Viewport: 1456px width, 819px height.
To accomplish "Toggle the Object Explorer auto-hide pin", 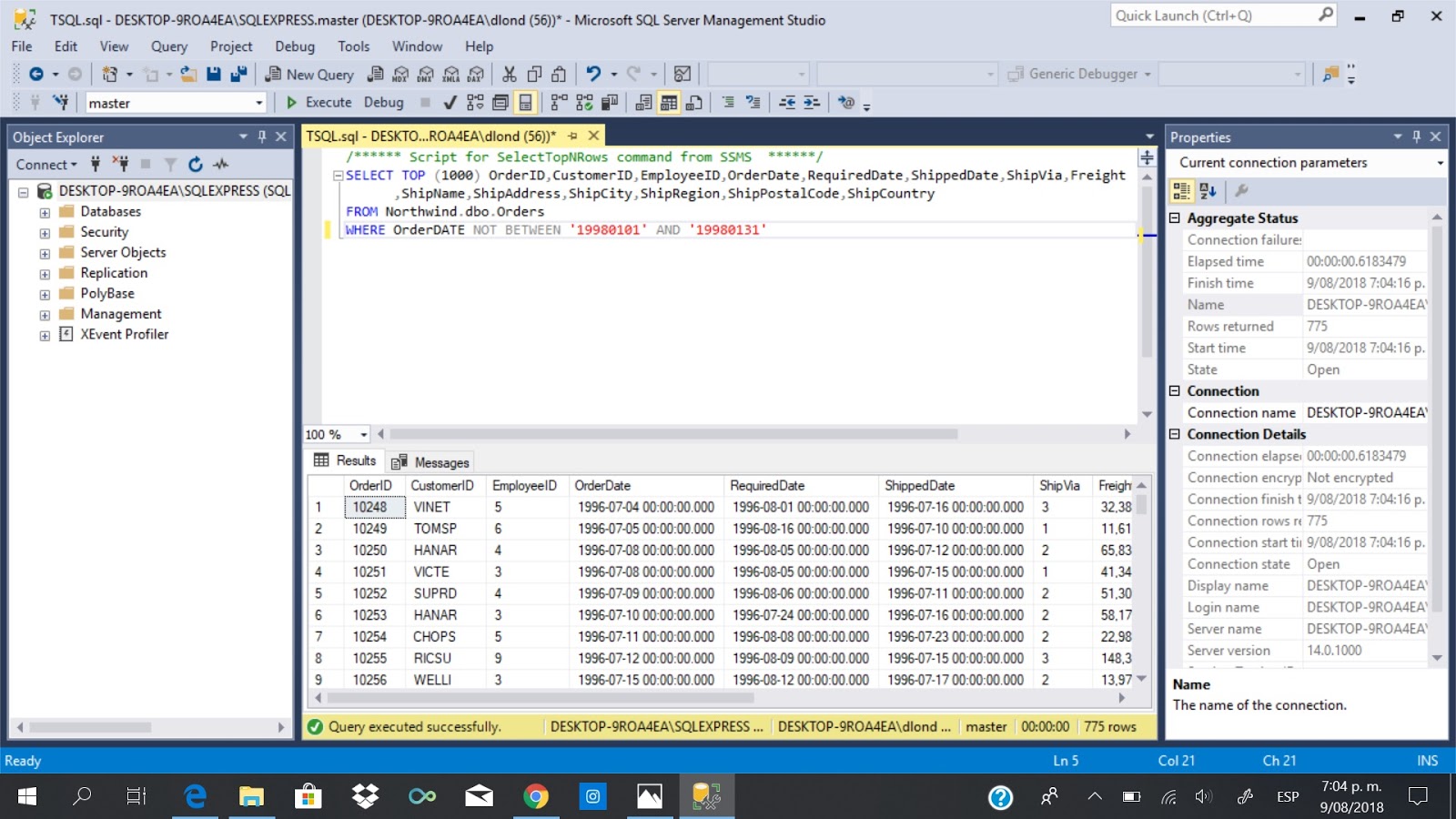I will click(x=263, y=136).
